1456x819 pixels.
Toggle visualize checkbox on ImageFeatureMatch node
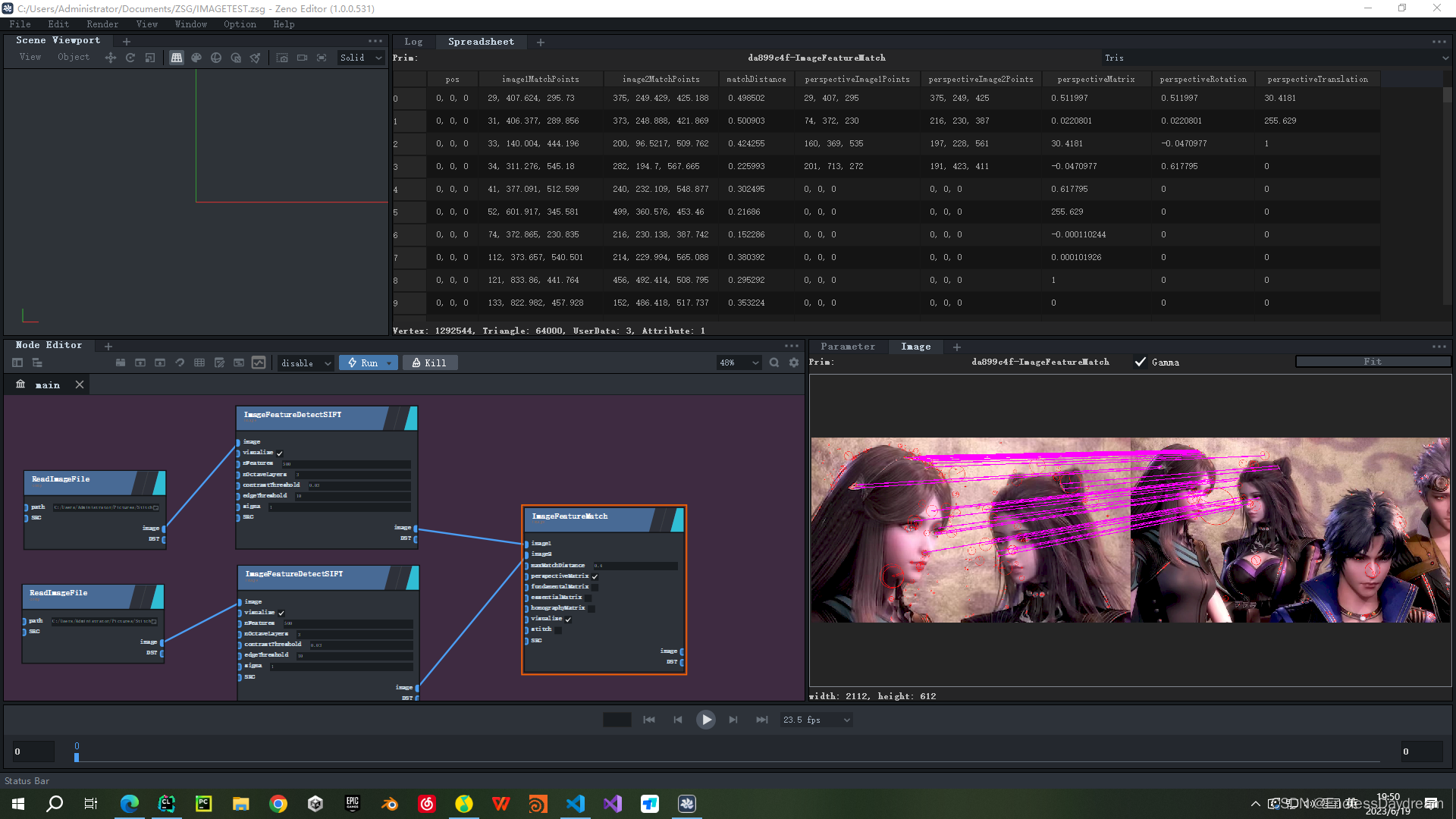pyautogui.click(x=568, y=620)
